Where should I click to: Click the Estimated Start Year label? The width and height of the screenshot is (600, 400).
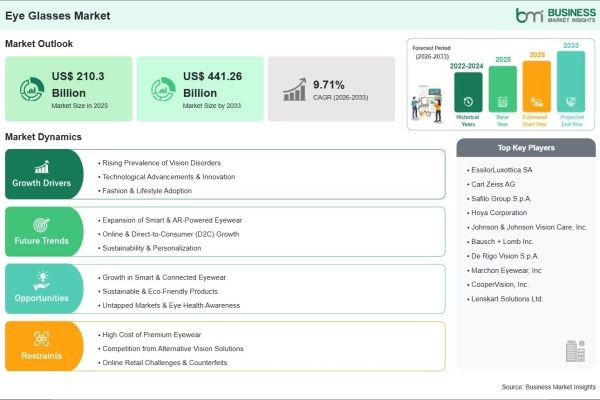pyautogui.click(x=535, y=121)
